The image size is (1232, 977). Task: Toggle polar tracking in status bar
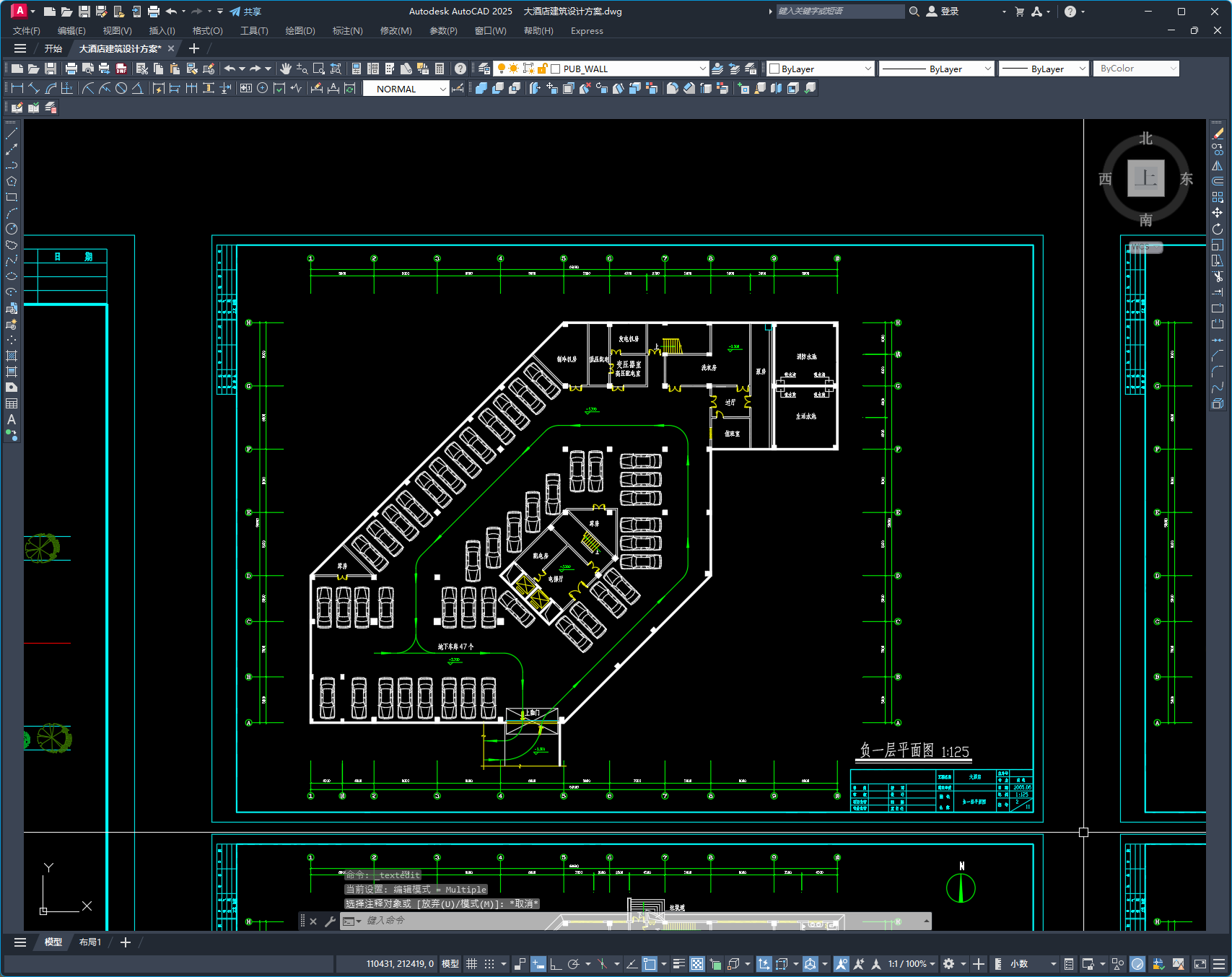pos(574,964)
